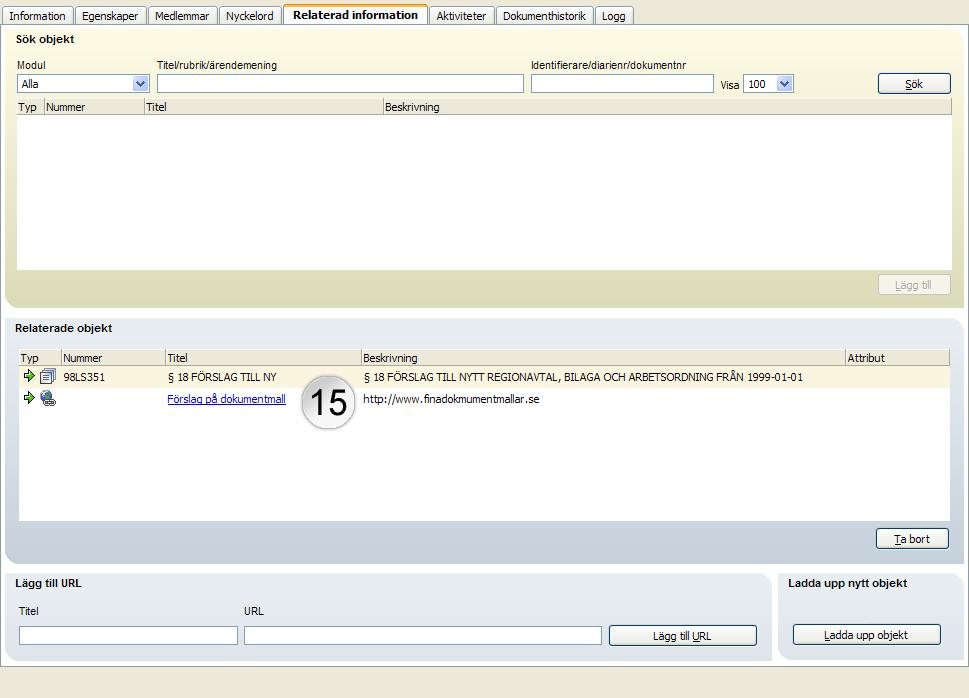The height and width of the screenshot is (698, 969).
Task: Open the Förslag på dokumentmall link
Action: click(x=226, y=399)
